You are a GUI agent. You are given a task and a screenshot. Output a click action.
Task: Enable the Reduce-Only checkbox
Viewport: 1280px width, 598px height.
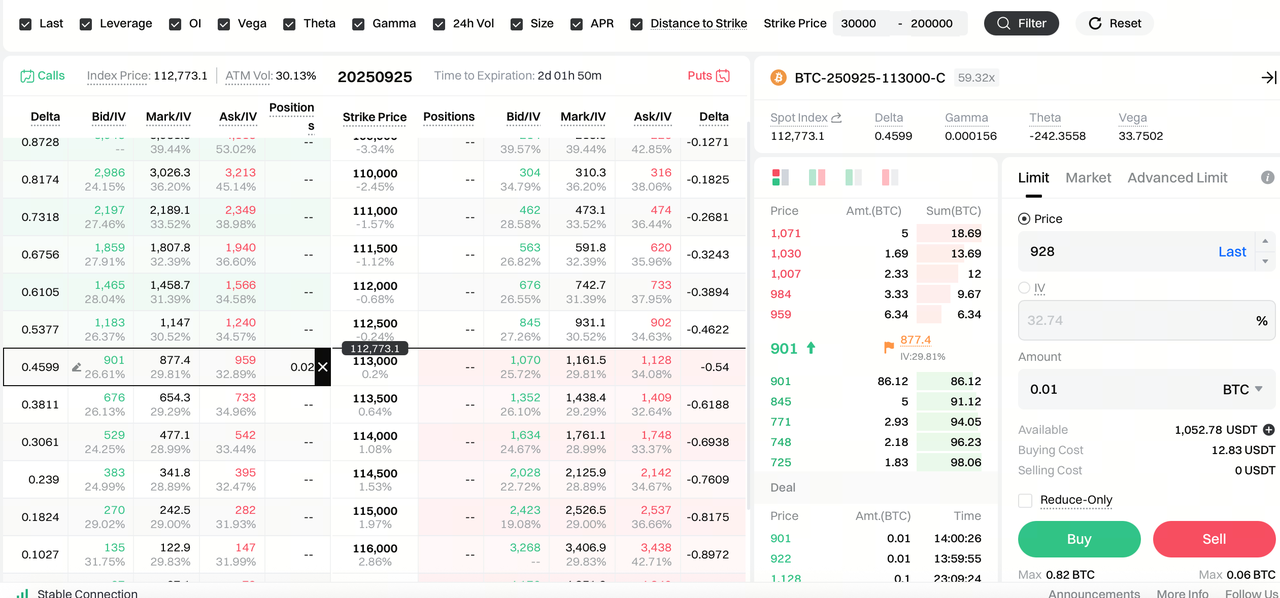(x=1025, y=500)
